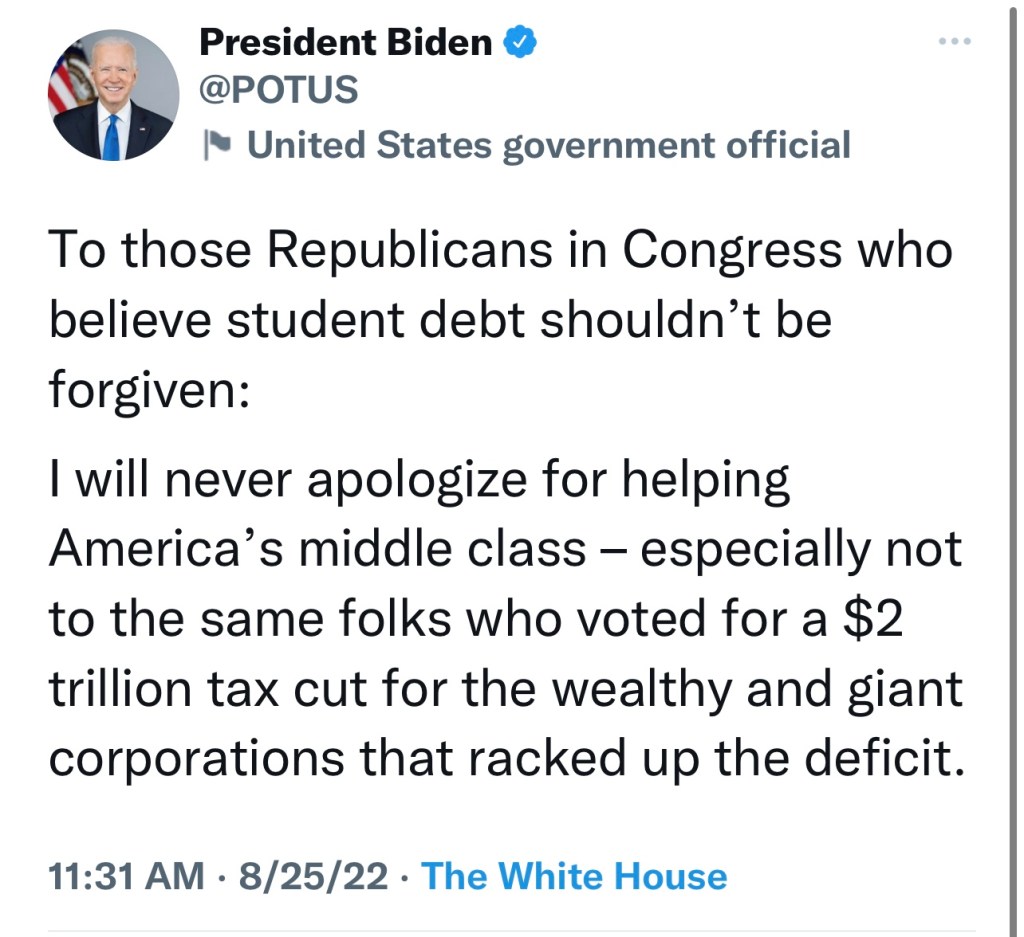Click the "To those Republicans in Congress" line
The width and height of the screenshot is (1024, 937).
coord(500,250)
